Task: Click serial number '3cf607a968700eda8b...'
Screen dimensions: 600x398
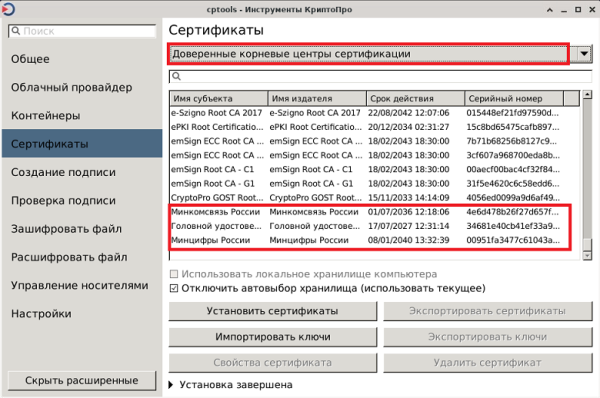Action: (513, 155)
